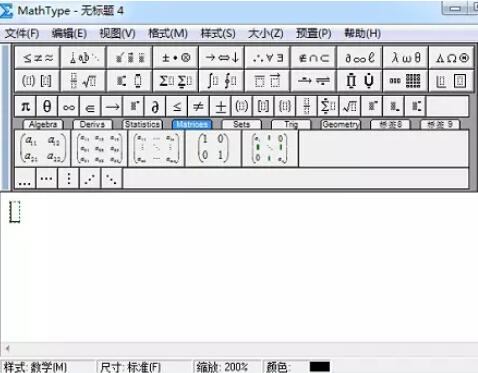The height and width of the screenshot is (373, 478).
Task: Open the operator symbols palette (± • ⊗)
Action: 175,58
